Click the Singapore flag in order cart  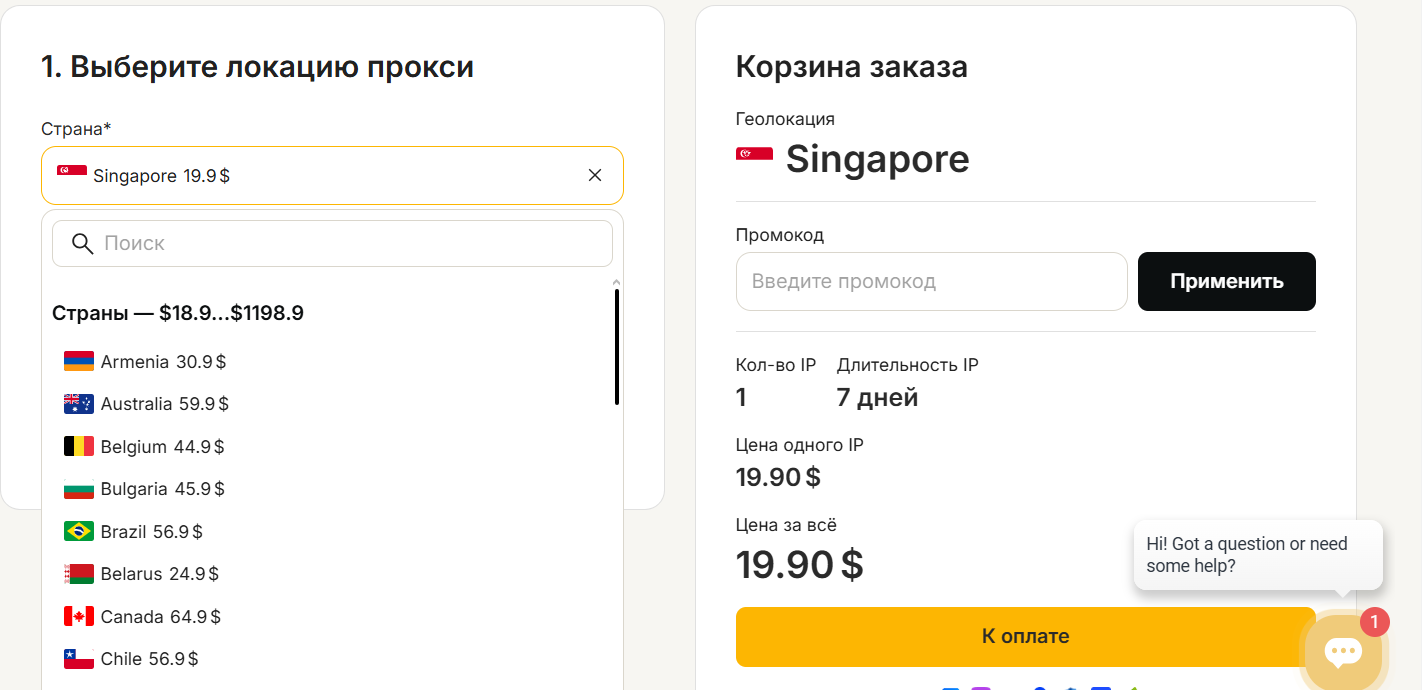point(754,154)
